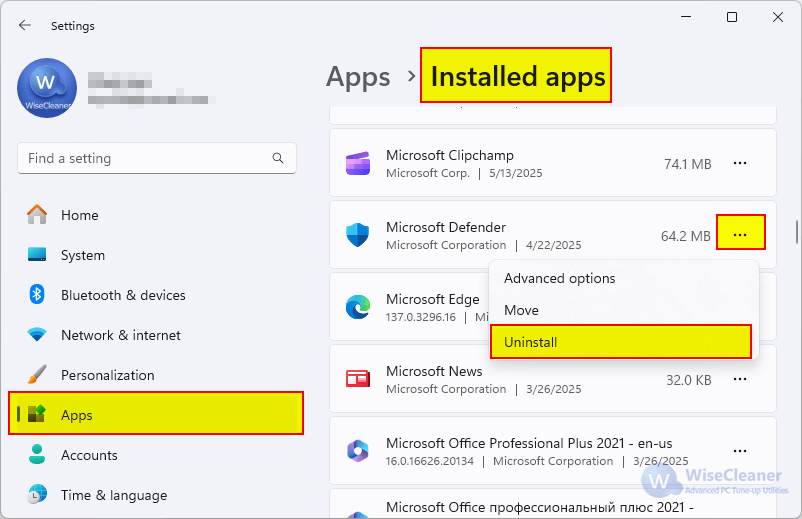
Task: Click the search magnifier icon
Action: (x=278, y=158)
